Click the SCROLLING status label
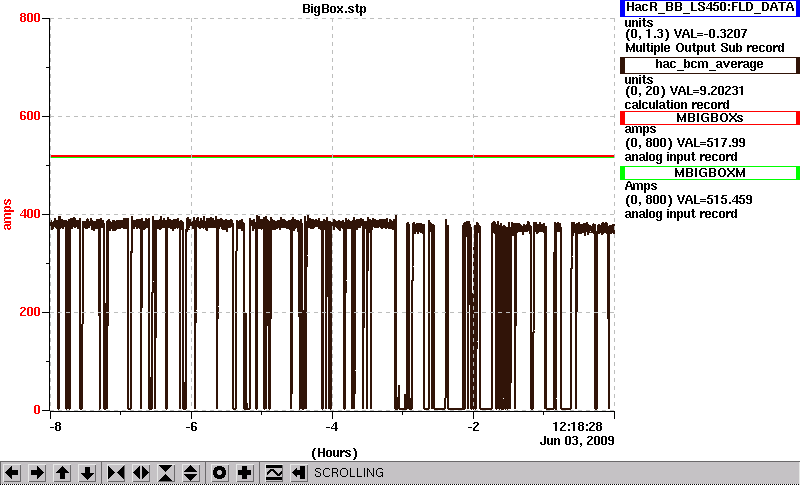Screen dimensions: 800x485 pos(348,473)
